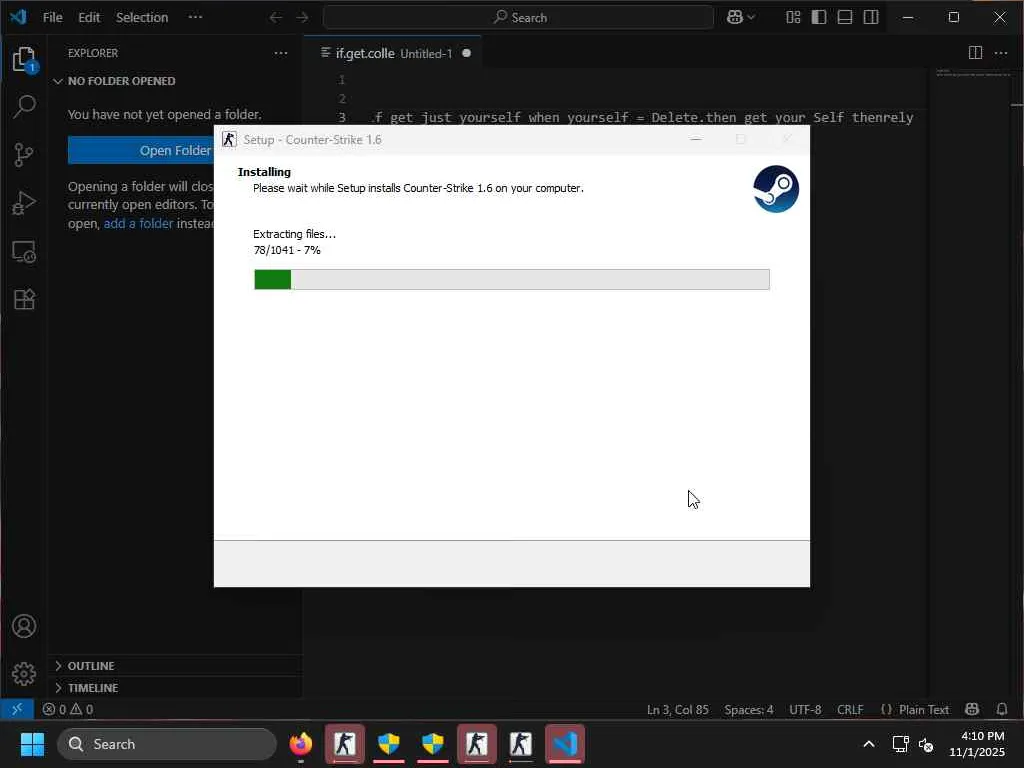Go back with the navigation arrow
The height and width of the screenshot is (768, 1024).
tap(276, 18)
